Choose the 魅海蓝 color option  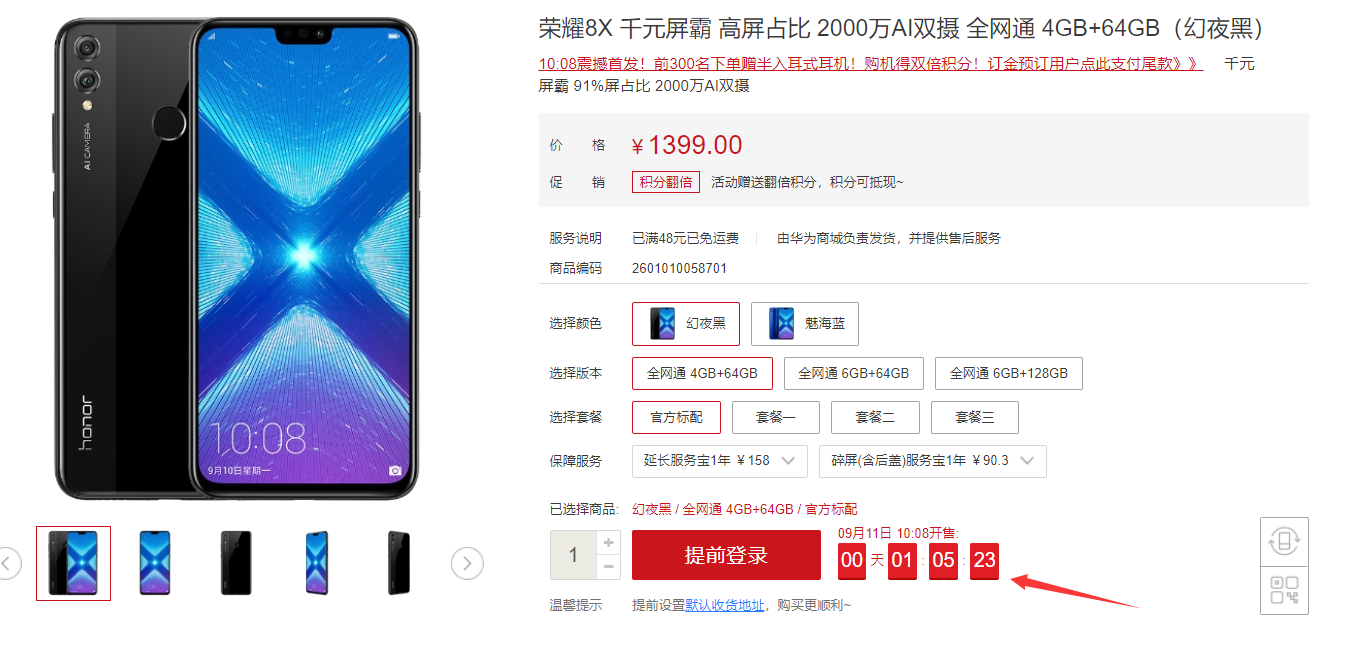point(805,324)
